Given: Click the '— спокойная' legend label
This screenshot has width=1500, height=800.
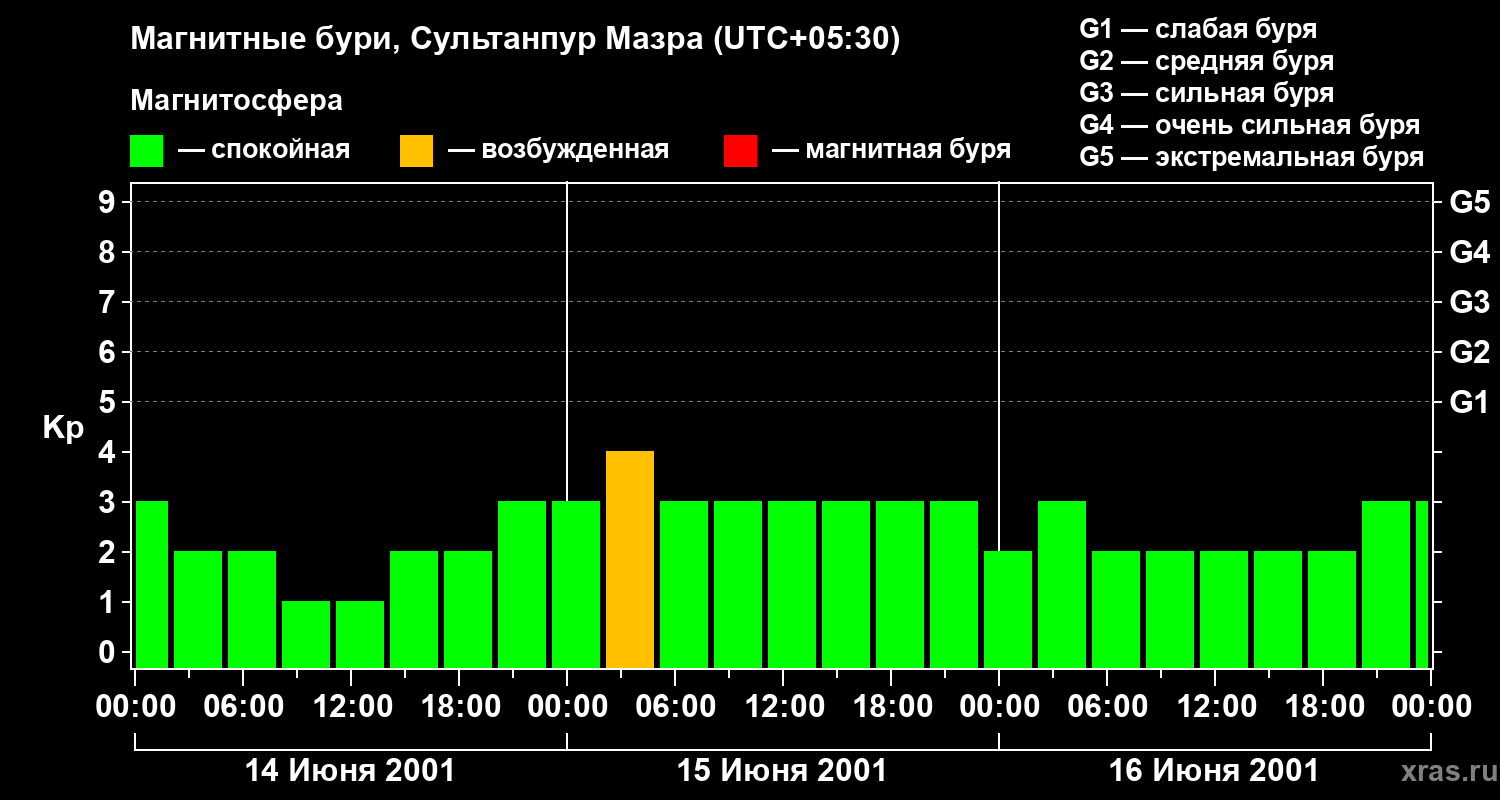Looking at the screenshot, I should point(264,151).
